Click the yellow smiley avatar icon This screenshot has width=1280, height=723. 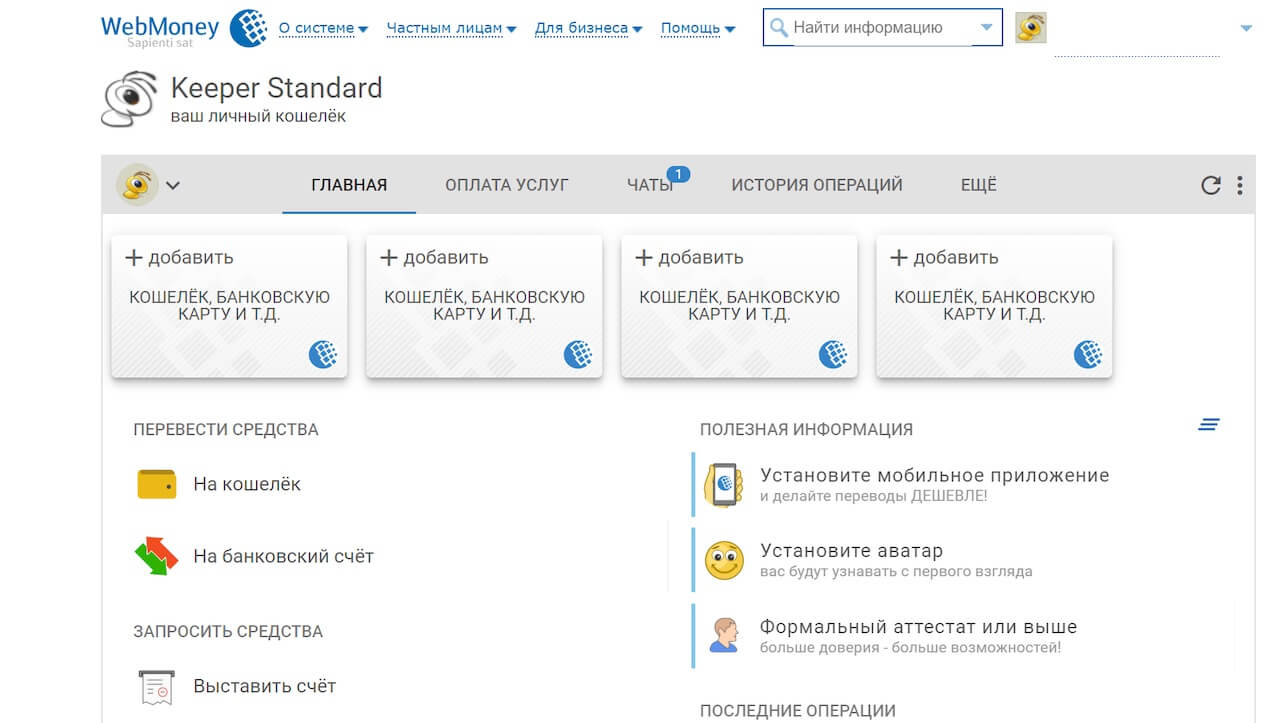click(x=724, y=560)
